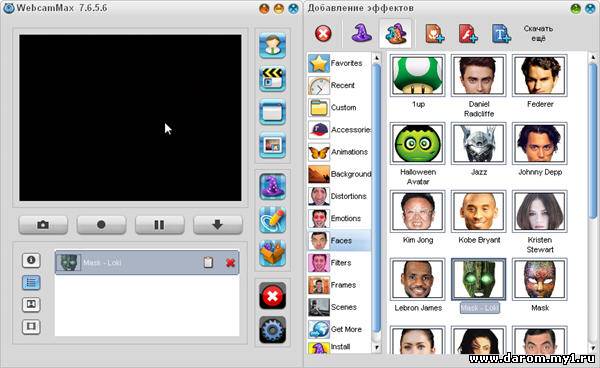This screenshot has height=368, width=600.
Task: Open the purple wizard hat effects icon in sidebar
Action: (x=272, y=187)
